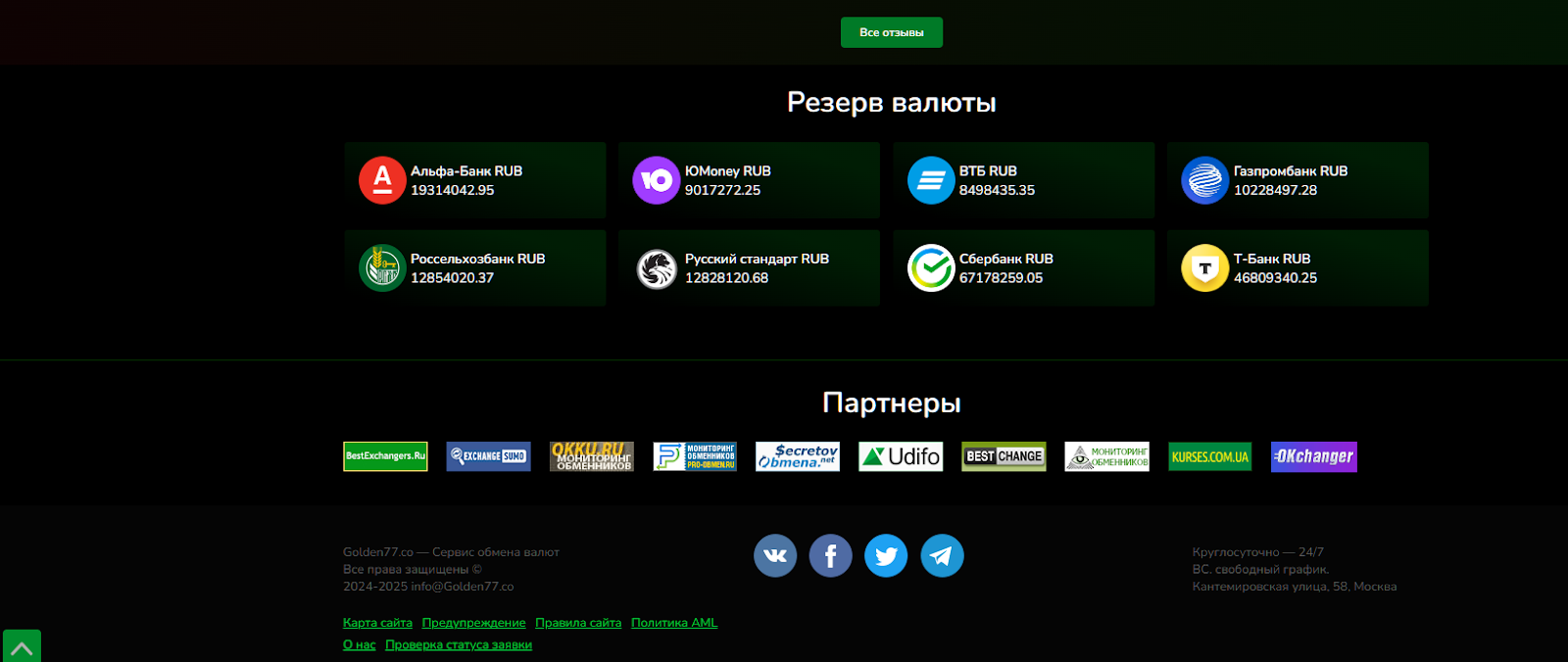This screenshot has width=1568, height=662.
Task: Click the ВС. свободный график text
Action: point(1261,569)
